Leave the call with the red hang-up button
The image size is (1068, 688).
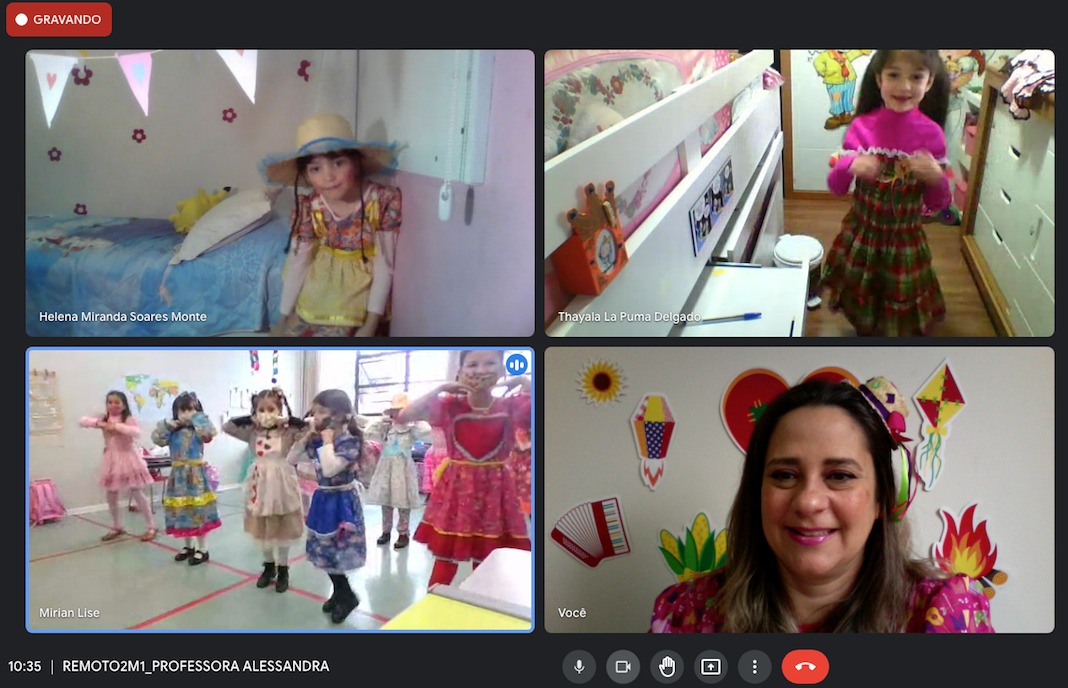[x=805, y=666]
